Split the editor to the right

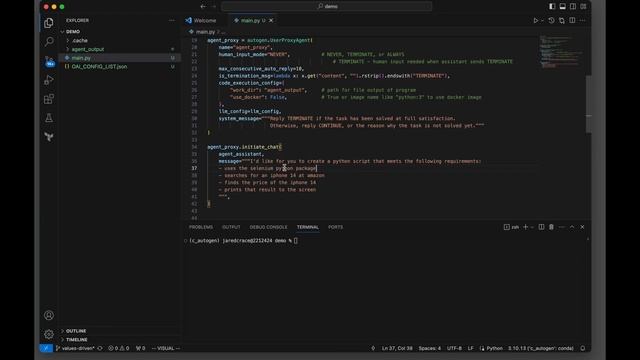[x=572, y=20]
